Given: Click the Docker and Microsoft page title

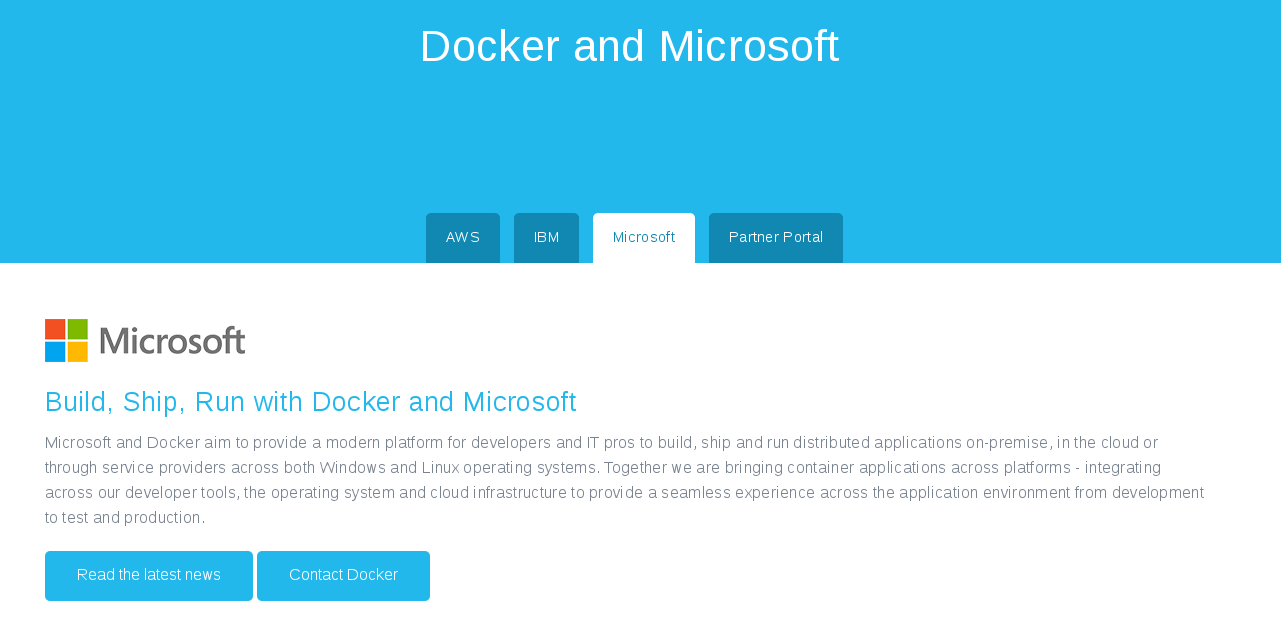Looking at the screenshot, I should click(x=629, y=47).
